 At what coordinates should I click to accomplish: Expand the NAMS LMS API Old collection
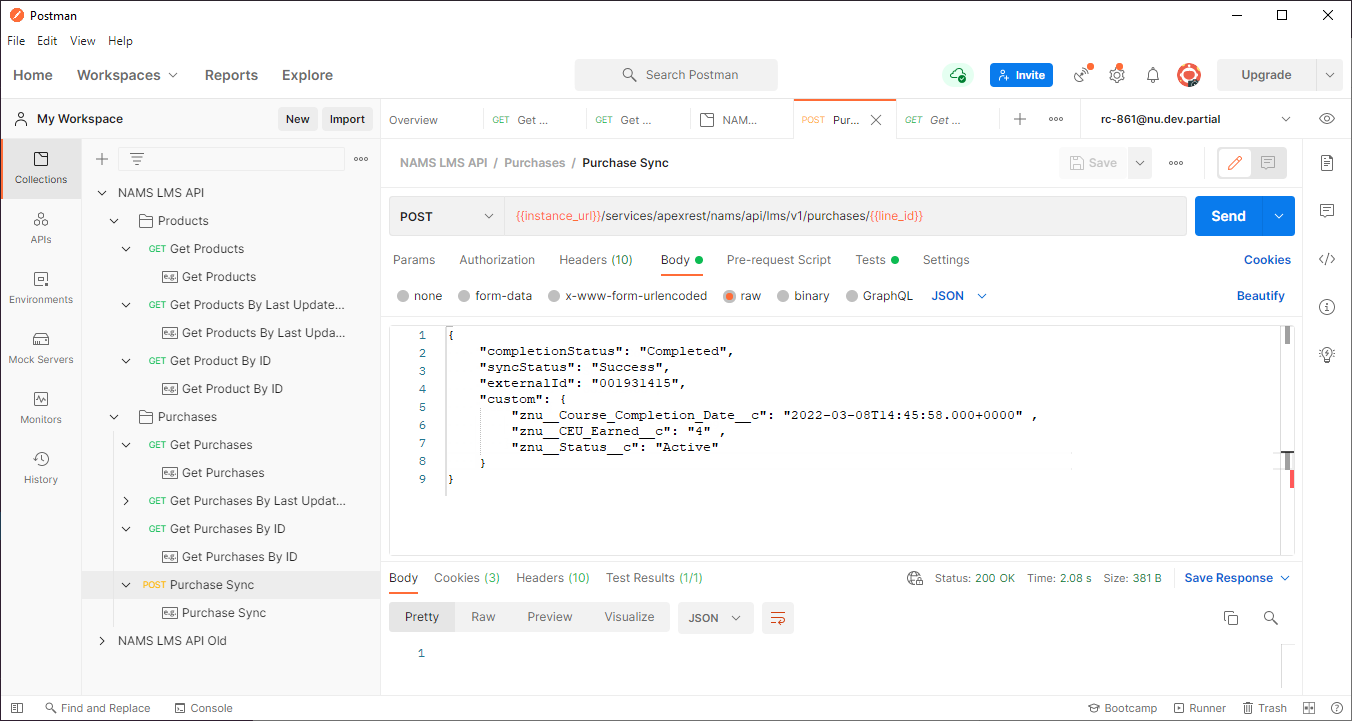click(102, 641)
